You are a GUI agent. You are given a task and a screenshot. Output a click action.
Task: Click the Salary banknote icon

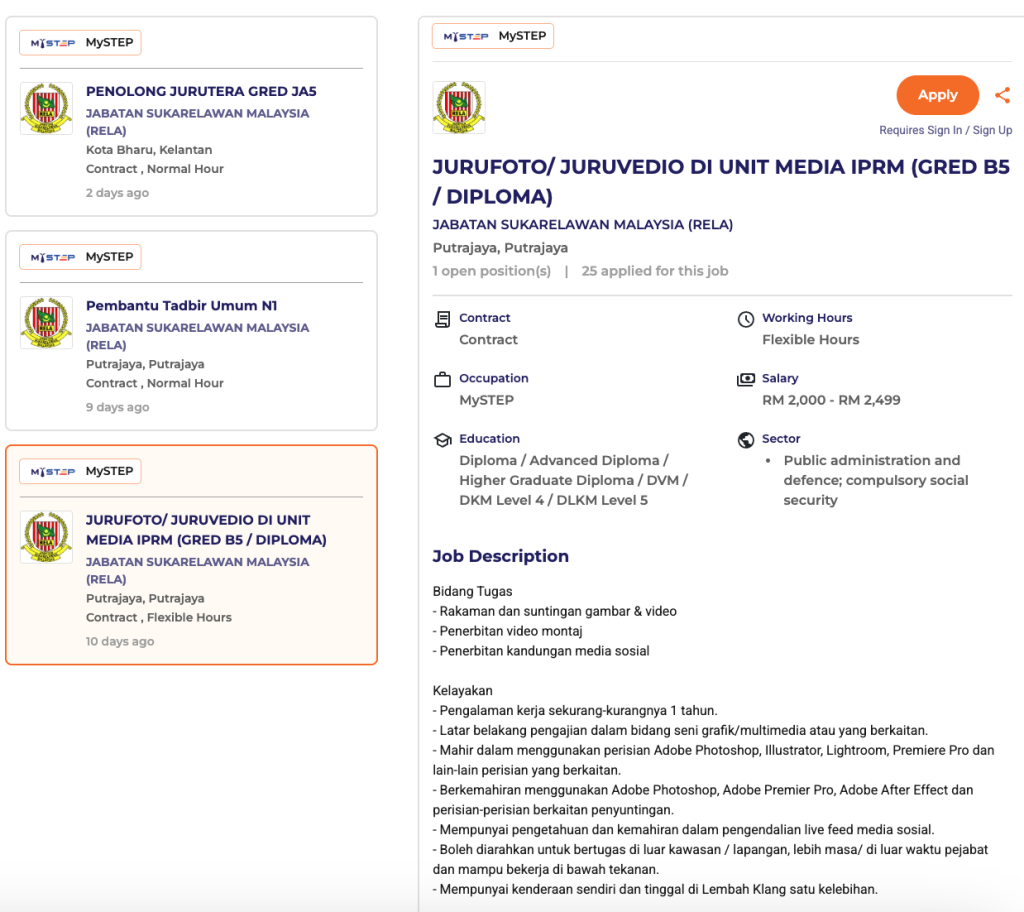click(745, 380)
